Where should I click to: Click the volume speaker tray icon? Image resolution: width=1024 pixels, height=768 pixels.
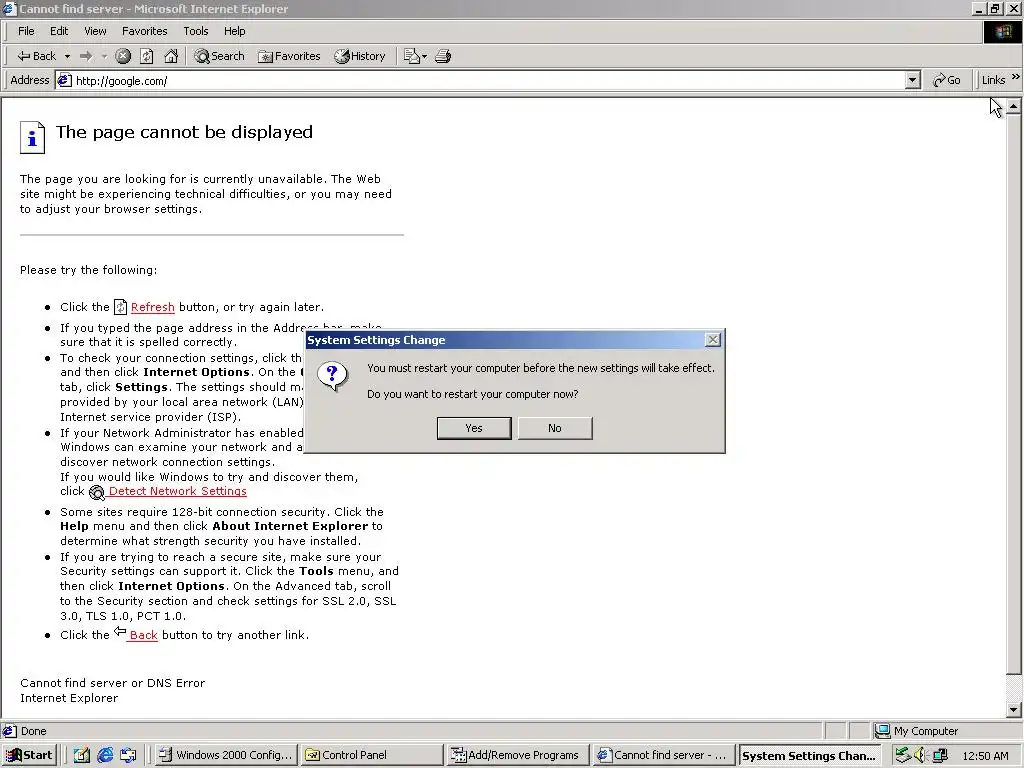[x=921, y=755]
